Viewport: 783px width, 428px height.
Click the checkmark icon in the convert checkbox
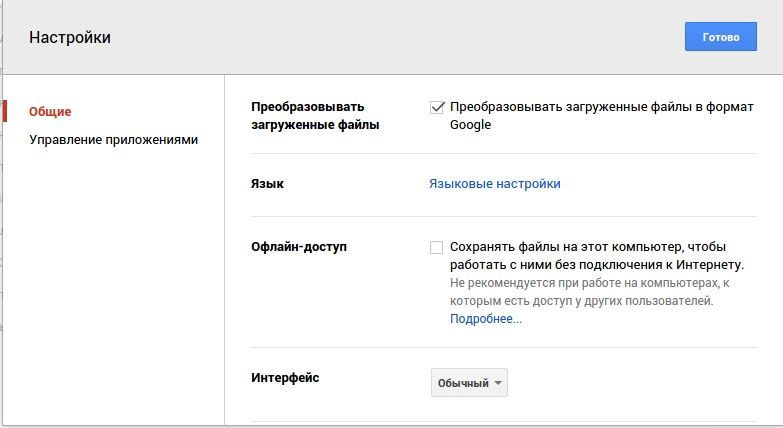[437, 106]
